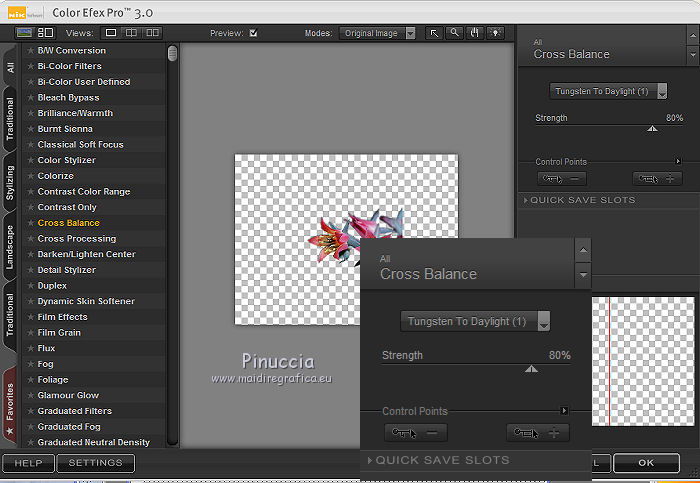The width and height of the screenshot is (700, 483).
Task: Click the Strength slider handle
Action: (653, 129)
